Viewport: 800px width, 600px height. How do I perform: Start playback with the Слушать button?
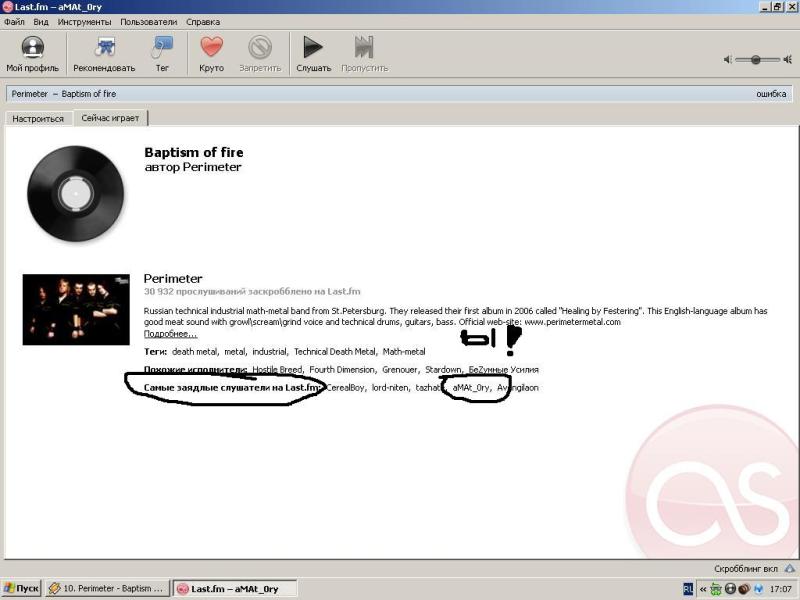pos(313,54)
